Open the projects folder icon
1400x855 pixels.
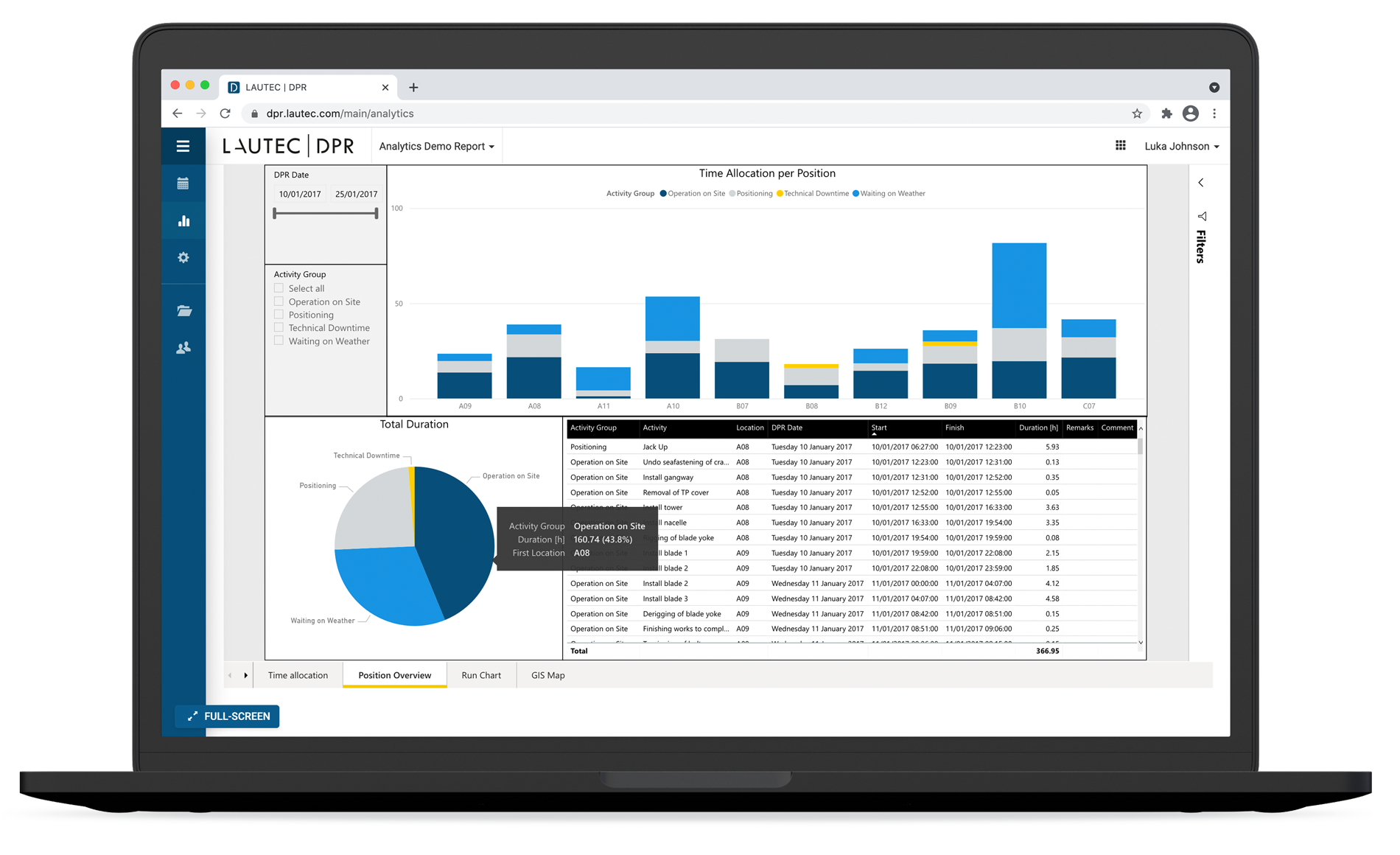(183, 310)
